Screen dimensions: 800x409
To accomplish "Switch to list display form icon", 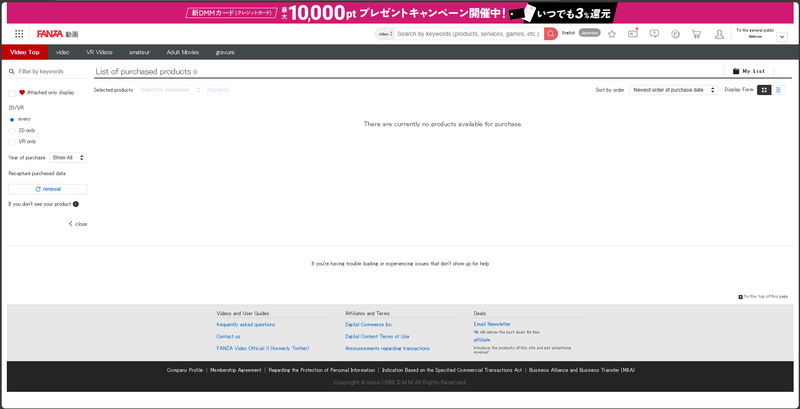I will pos(778,90).
